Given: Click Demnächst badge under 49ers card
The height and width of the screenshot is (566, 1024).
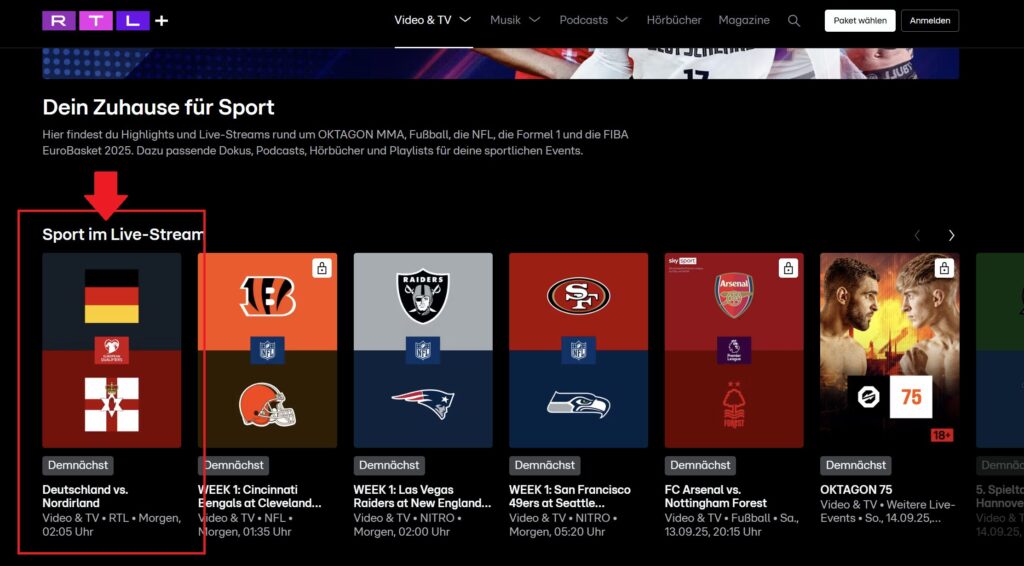Looking at the screenshot, I should tap(545, 465).
